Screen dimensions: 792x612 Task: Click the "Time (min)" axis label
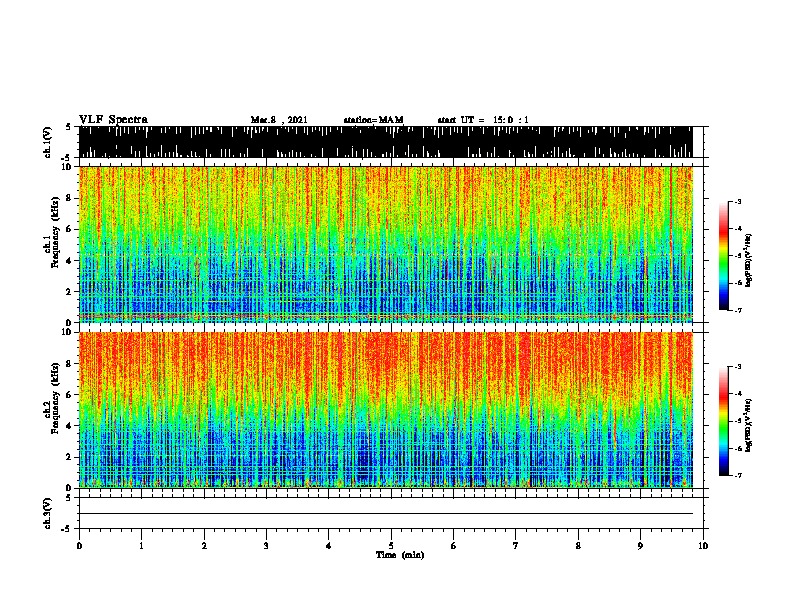[400, 555]
